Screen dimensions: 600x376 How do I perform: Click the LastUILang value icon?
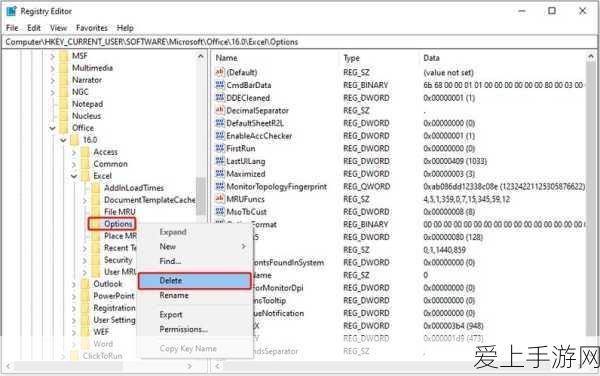(x=220, y=161)
